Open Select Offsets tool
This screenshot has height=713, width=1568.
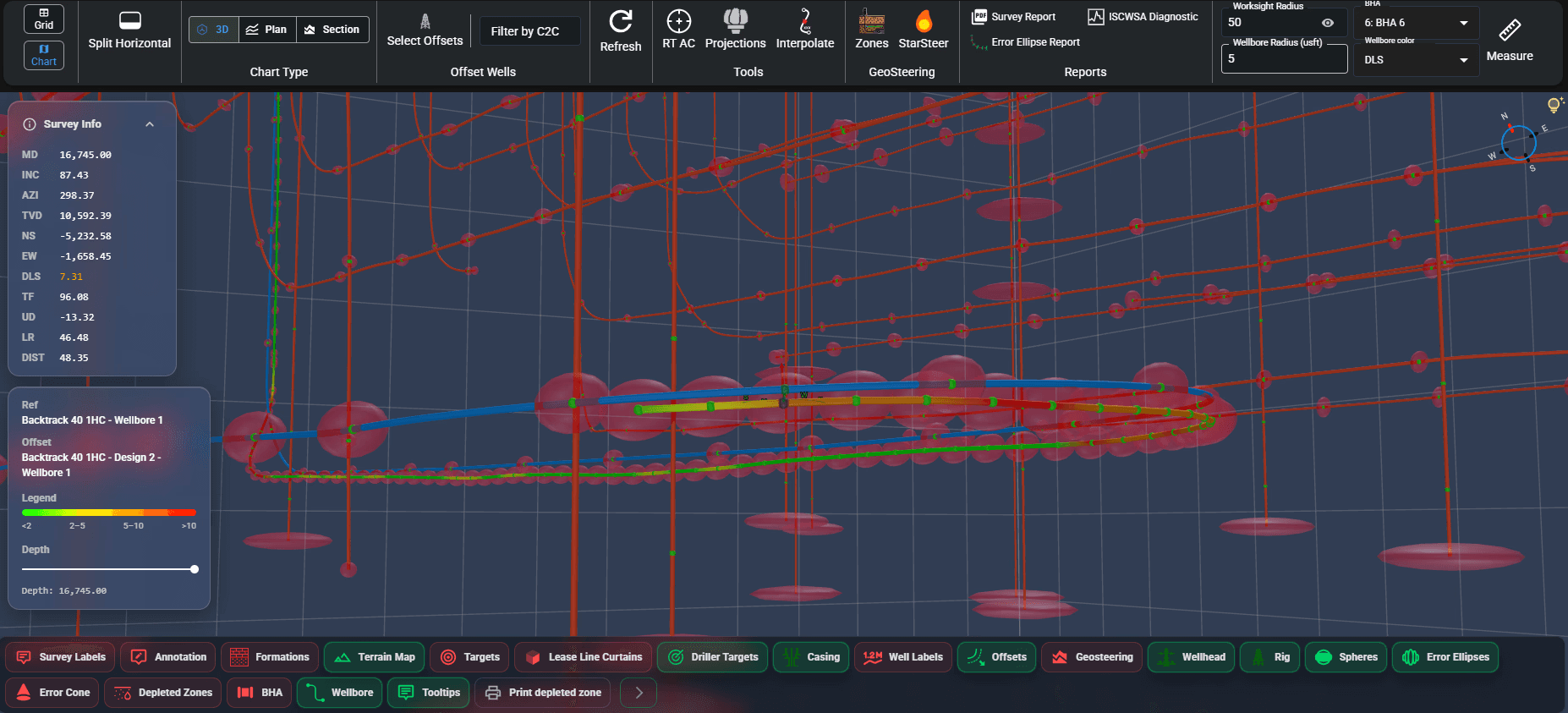pyautogui.click(x=425, y=30)
